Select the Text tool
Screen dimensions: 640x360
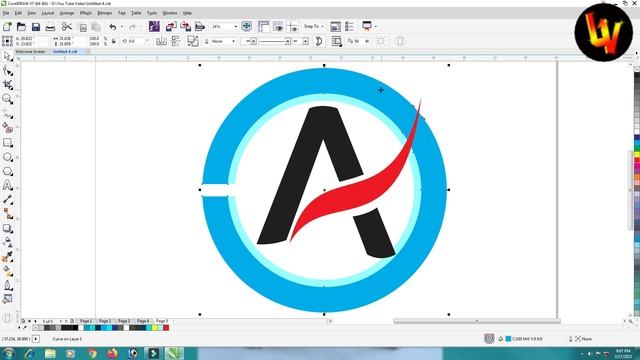tap(7, 186)
